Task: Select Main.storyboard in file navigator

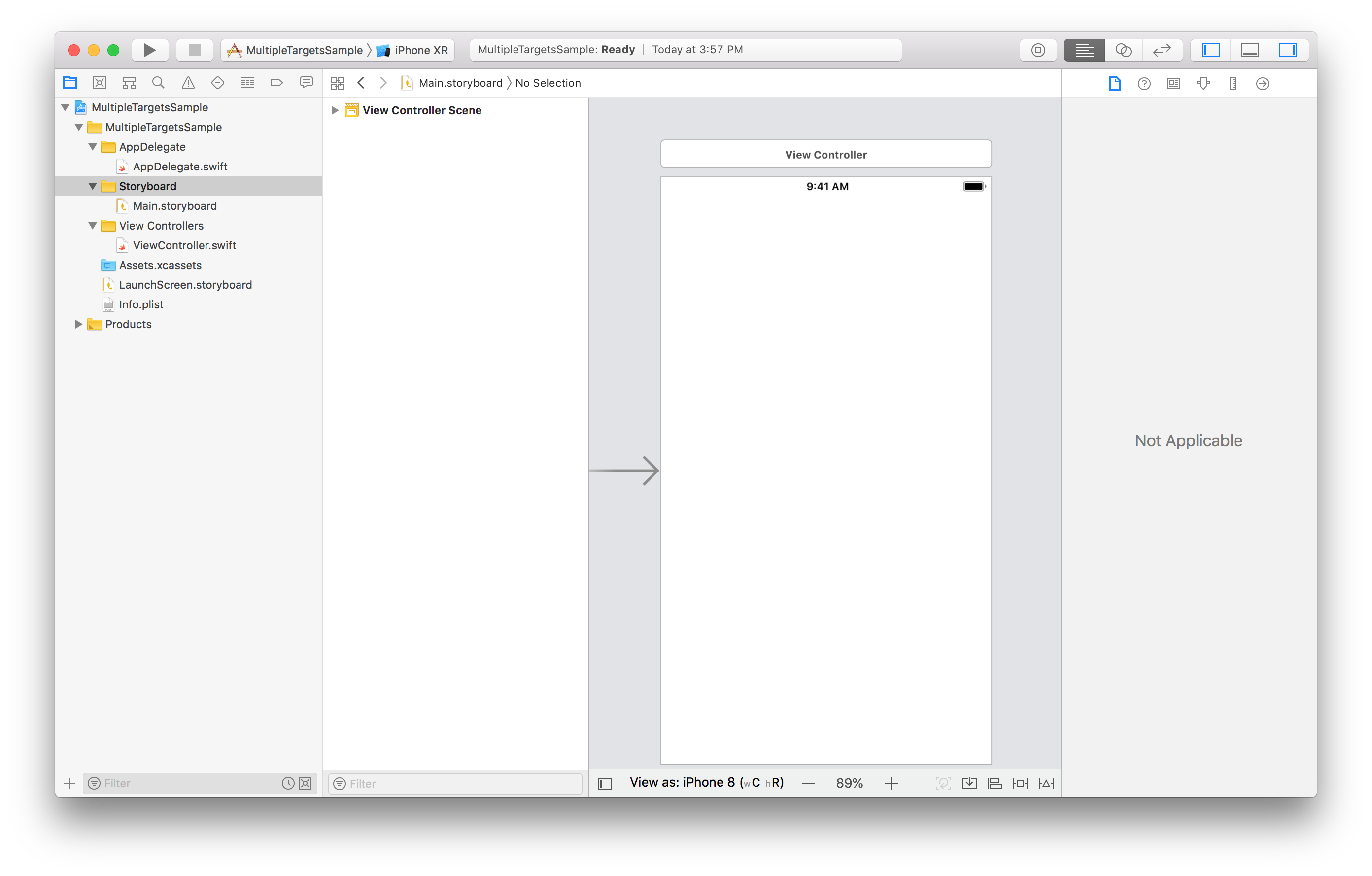Action: click(x=175, y=205)
